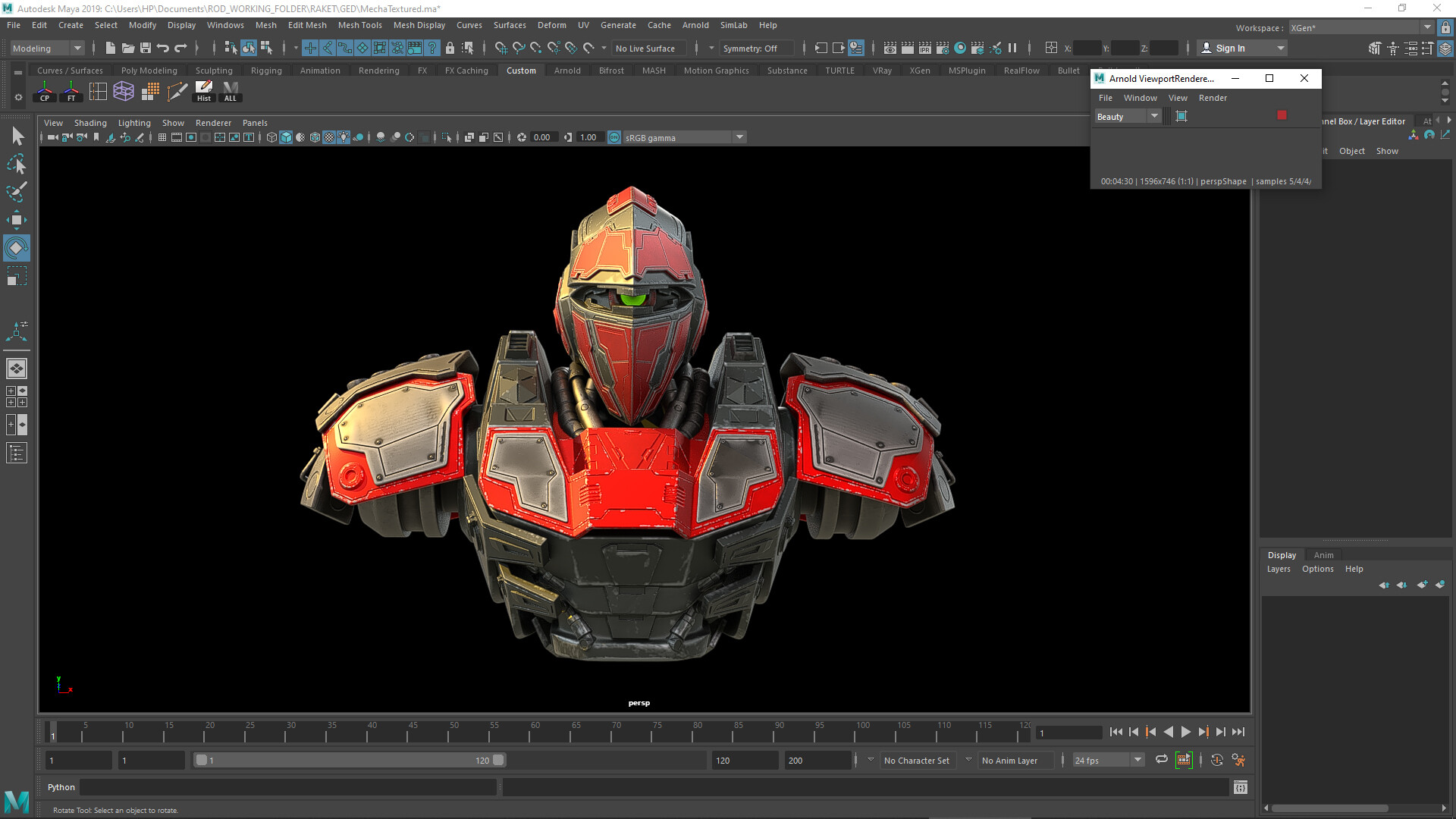
Task: Click inside the Python command line field
Action: 288,787
